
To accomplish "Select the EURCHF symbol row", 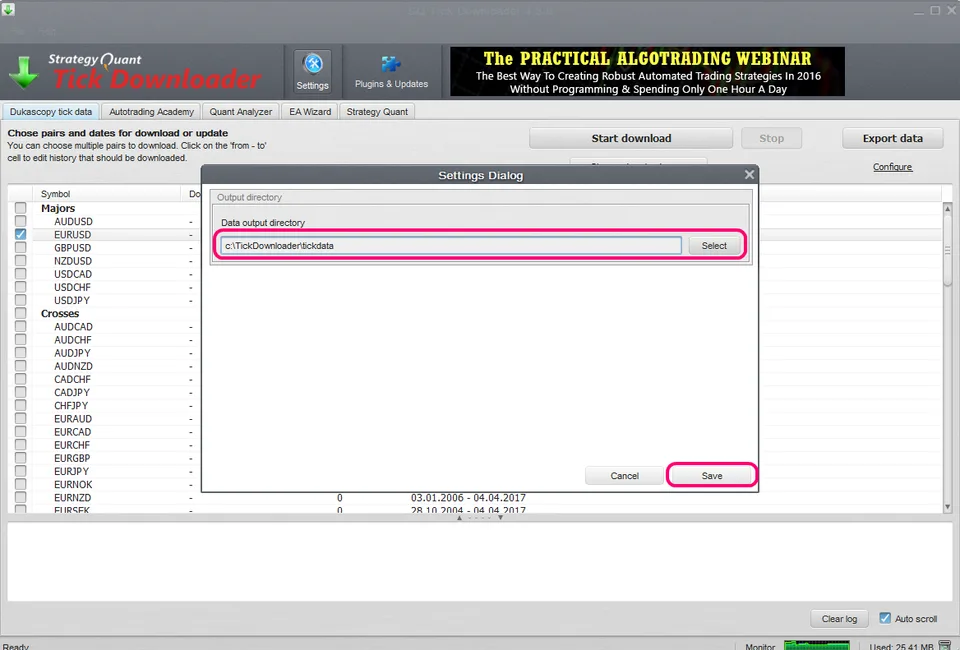I will 72,445.
